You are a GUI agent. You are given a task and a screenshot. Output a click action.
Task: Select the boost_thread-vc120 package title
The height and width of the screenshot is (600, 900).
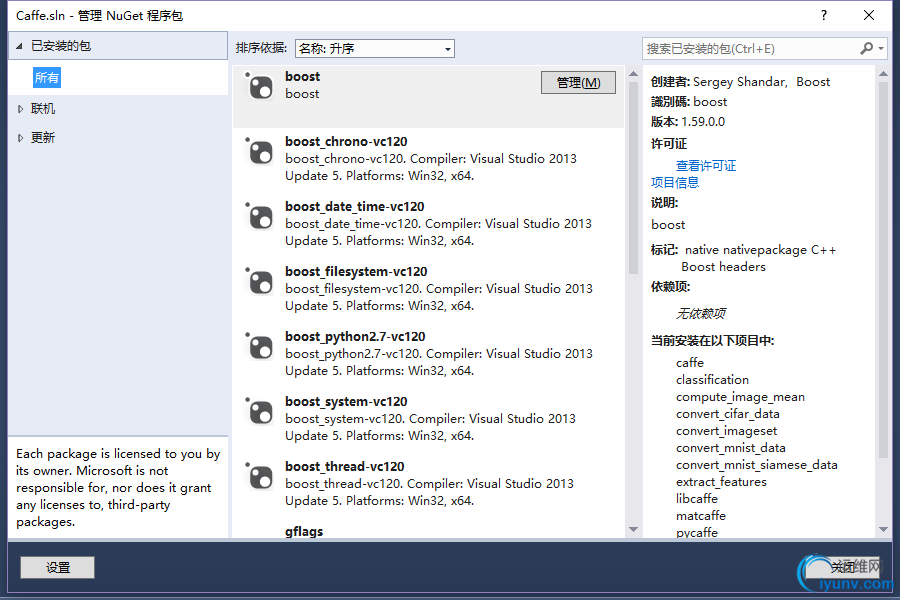coord(345,466)
